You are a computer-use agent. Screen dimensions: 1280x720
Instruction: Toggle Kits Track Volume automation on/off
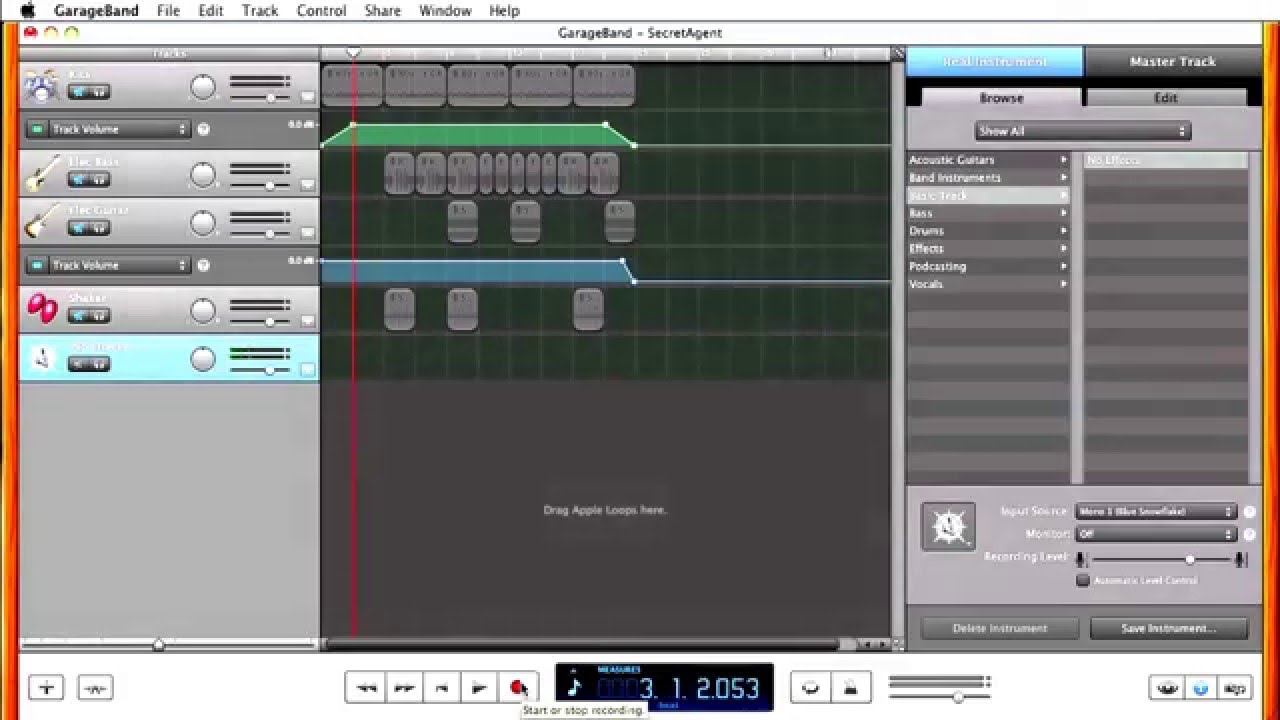[x=36, y=129]
